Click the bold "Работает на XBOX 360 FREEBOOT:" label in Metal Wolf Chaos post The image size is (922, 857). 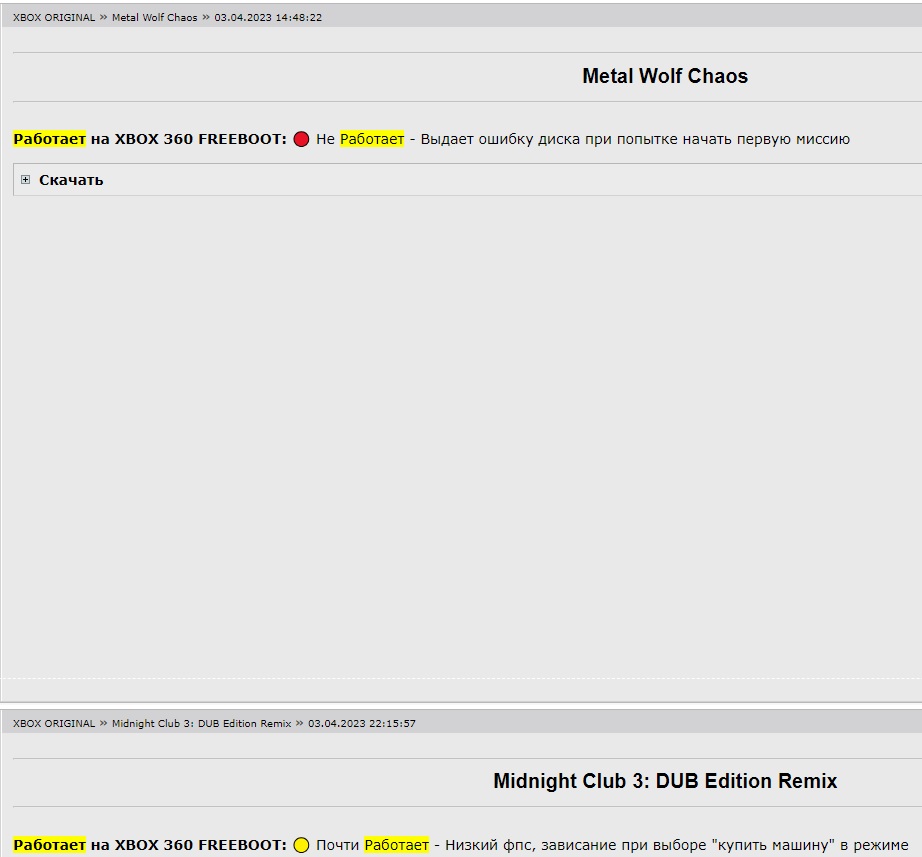(150, 139)
